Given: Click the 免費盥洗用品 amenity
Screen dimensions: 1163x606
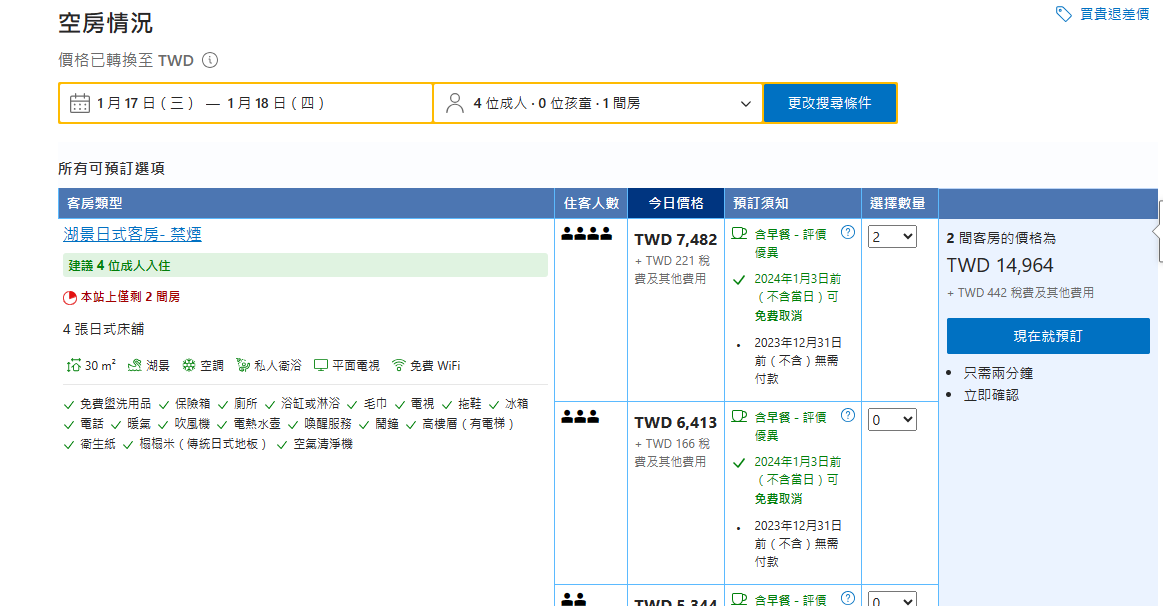Looking at the screenshot, I should coord(116,404).
